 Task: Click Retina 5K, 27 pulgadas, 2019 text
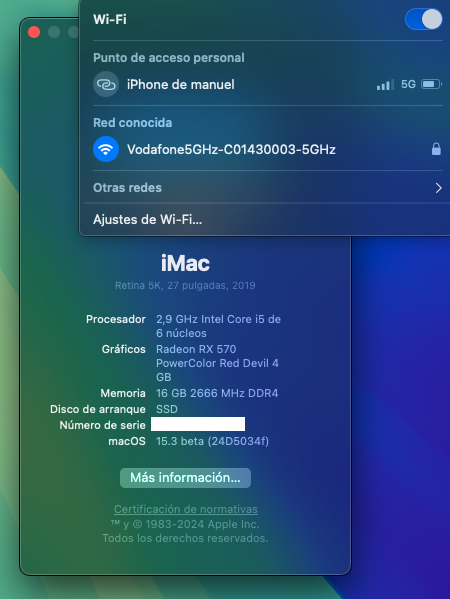185,285
